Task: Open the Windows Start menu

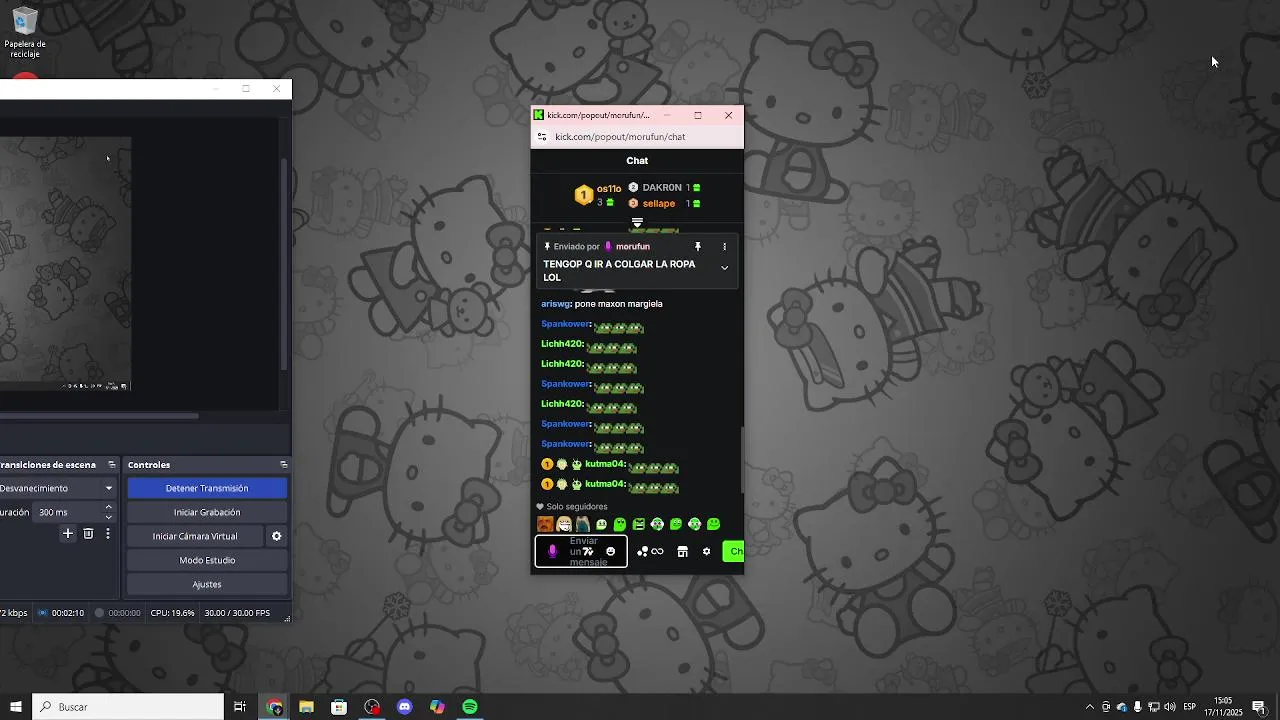Action: (x=16, y=707)
